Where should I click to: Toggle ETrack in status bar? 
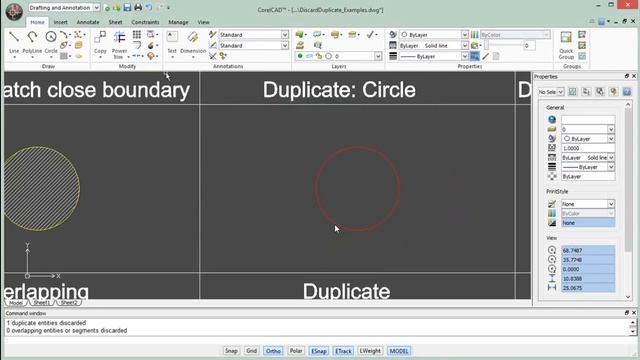click(x=343, y=351)
